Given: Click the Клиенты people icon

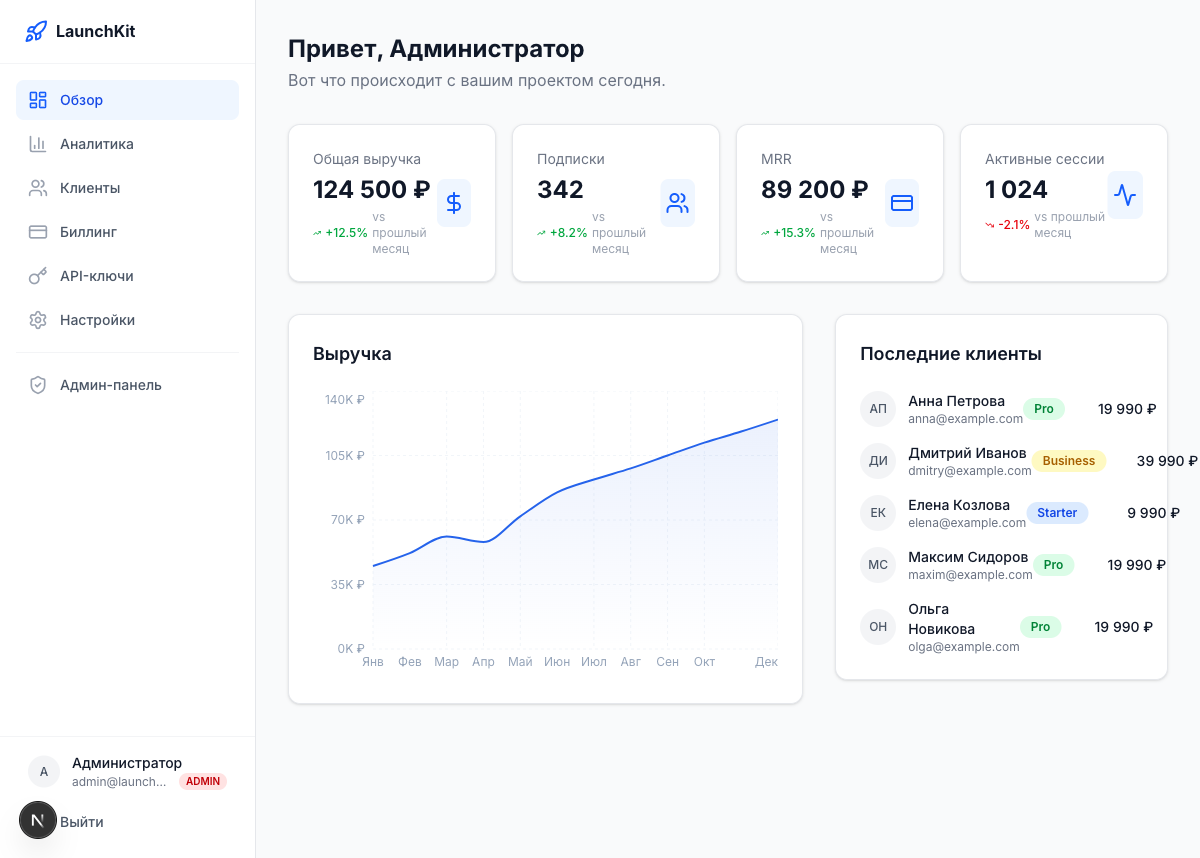Looking at the screenshot, I should click(39, 188).
